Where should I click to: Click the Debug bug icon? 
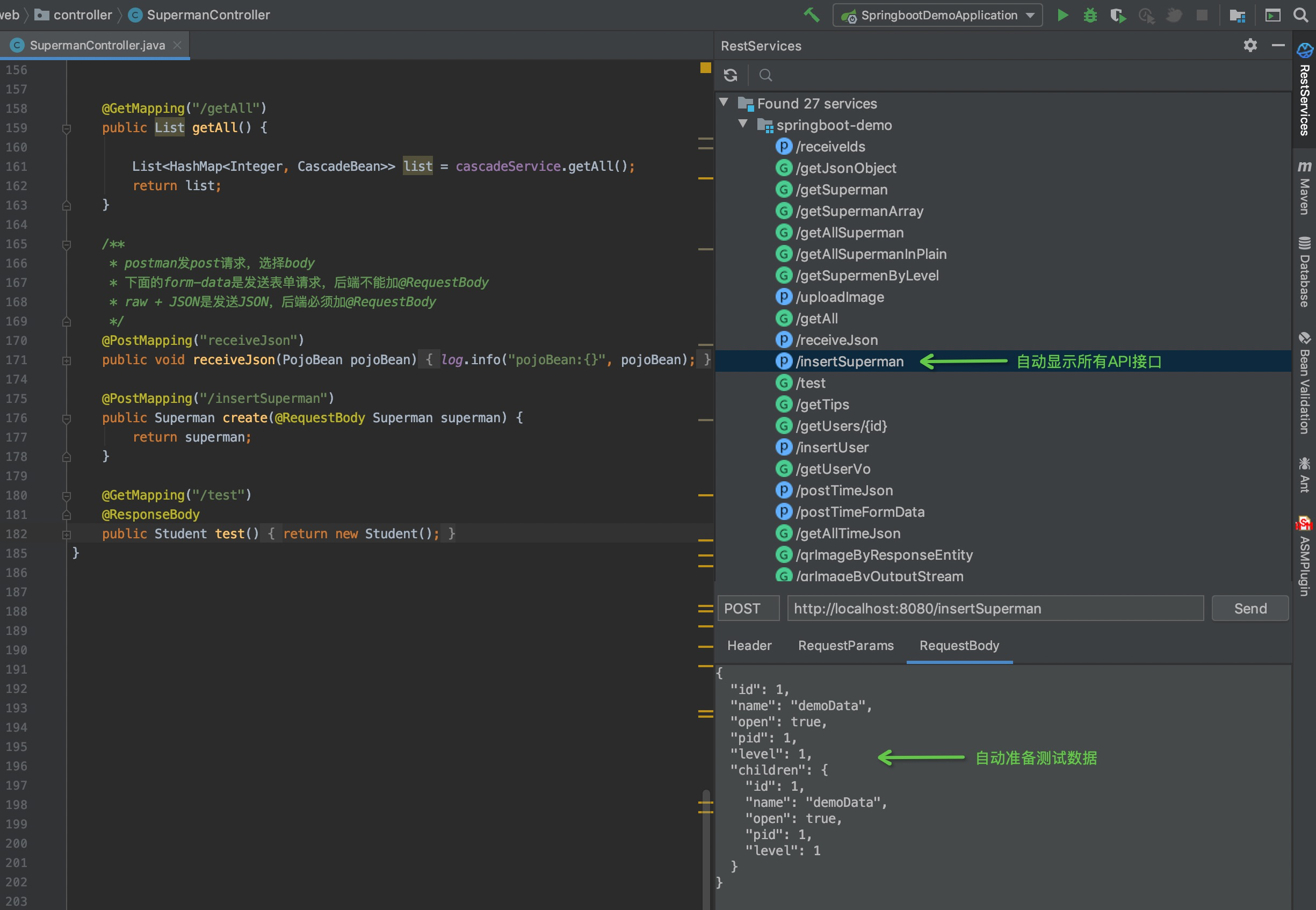tap(1090, 16)
